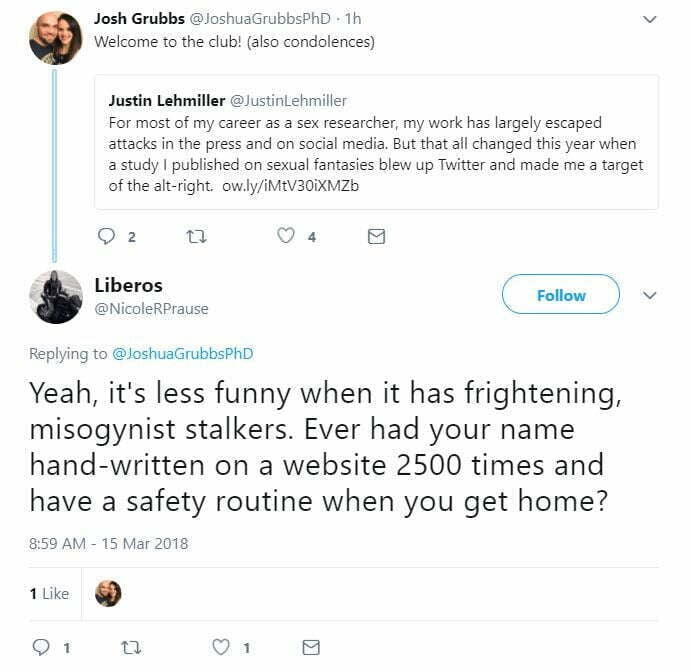Open more options chevron beside Follow button
This screenshot has width=691, height=672.
[649, 295]
